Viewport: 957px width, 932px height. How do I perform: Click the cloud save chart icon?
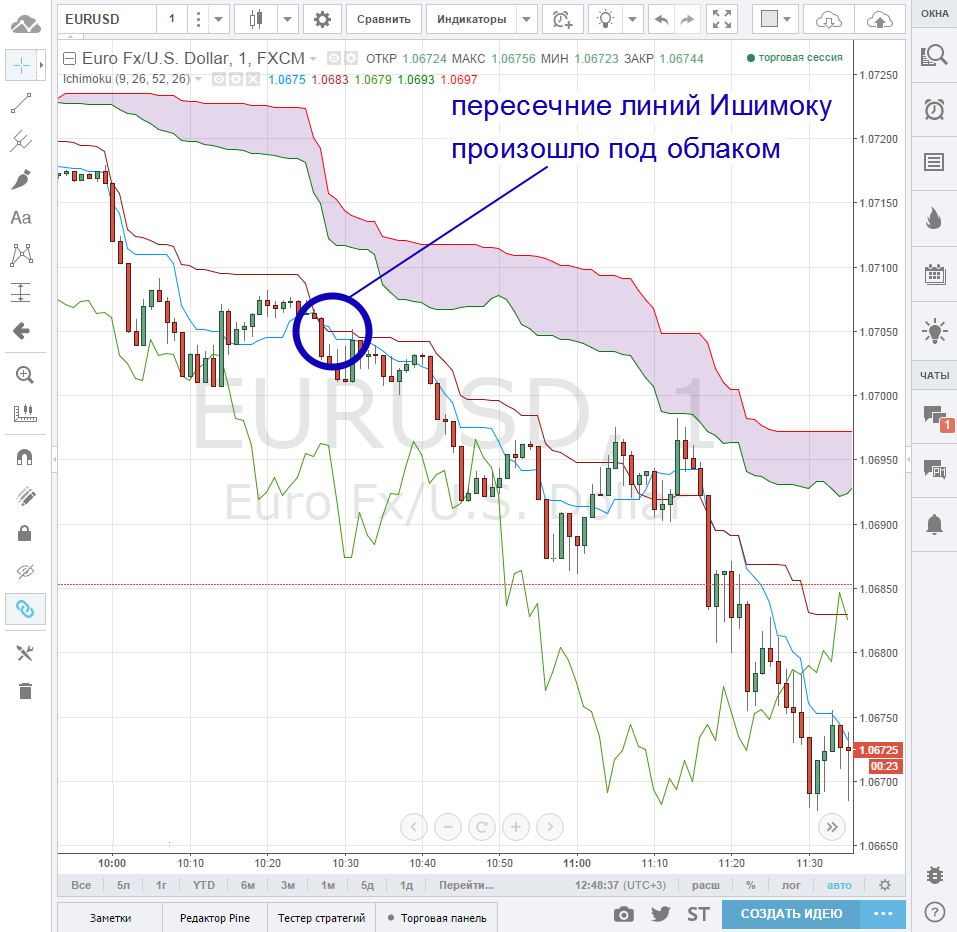(879, 20)
